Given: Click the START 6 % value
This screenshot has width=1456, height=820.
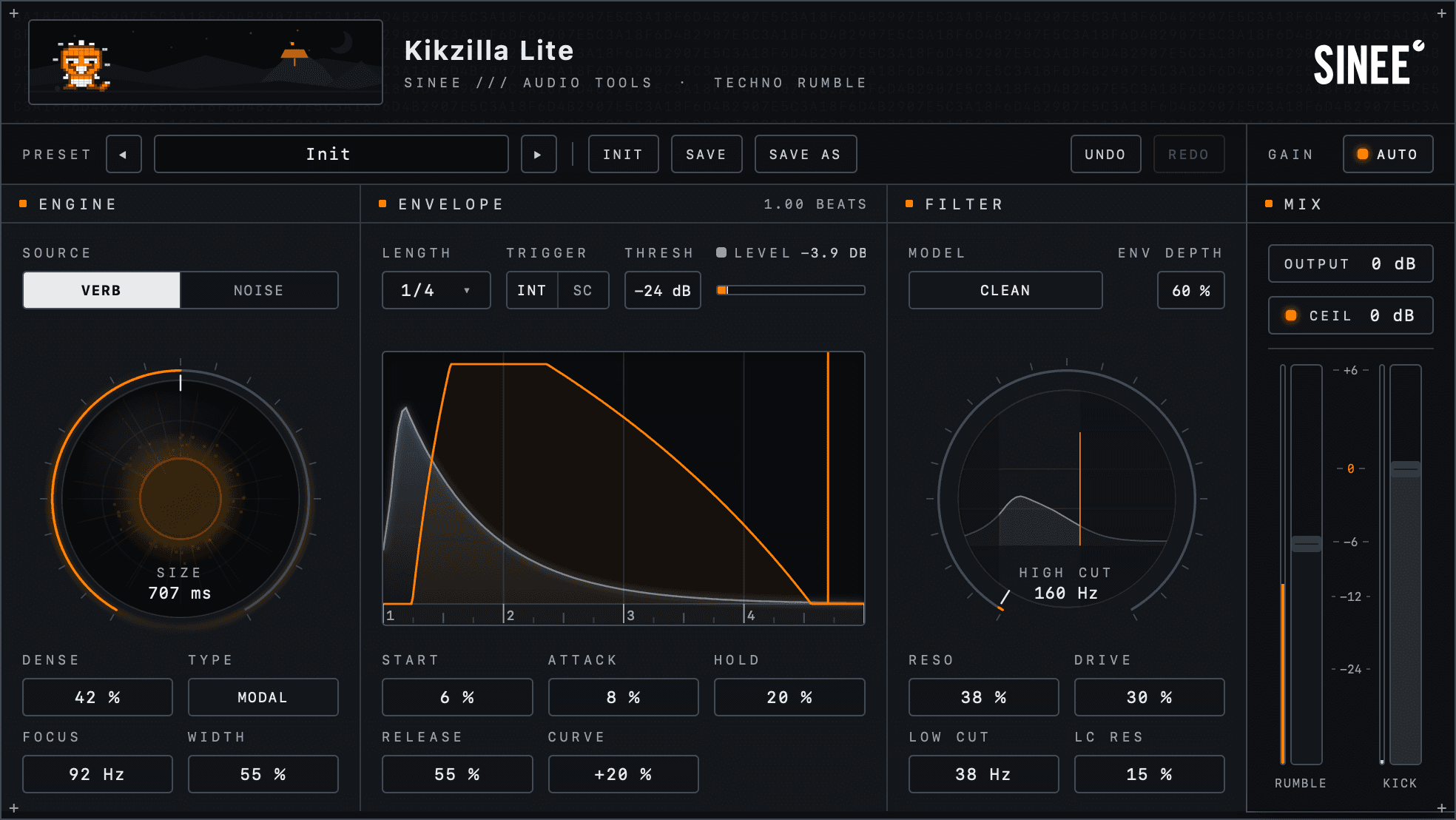Looking at the screenshot, I should 457,697.
